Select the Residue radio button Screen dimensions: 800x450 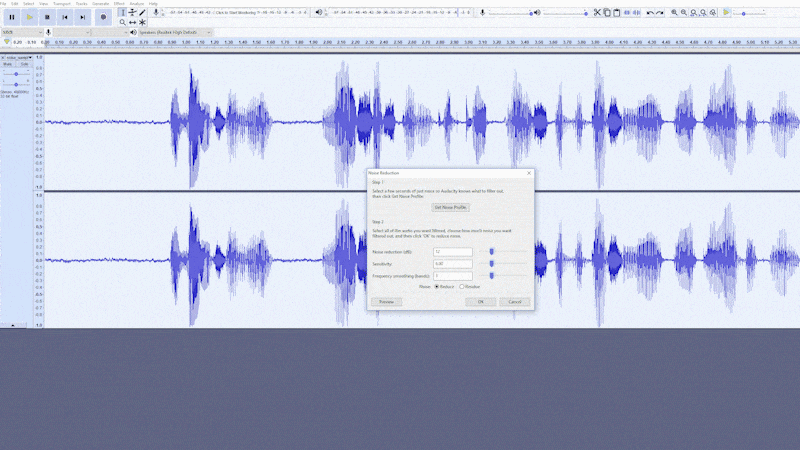click(x=462, y=287)
